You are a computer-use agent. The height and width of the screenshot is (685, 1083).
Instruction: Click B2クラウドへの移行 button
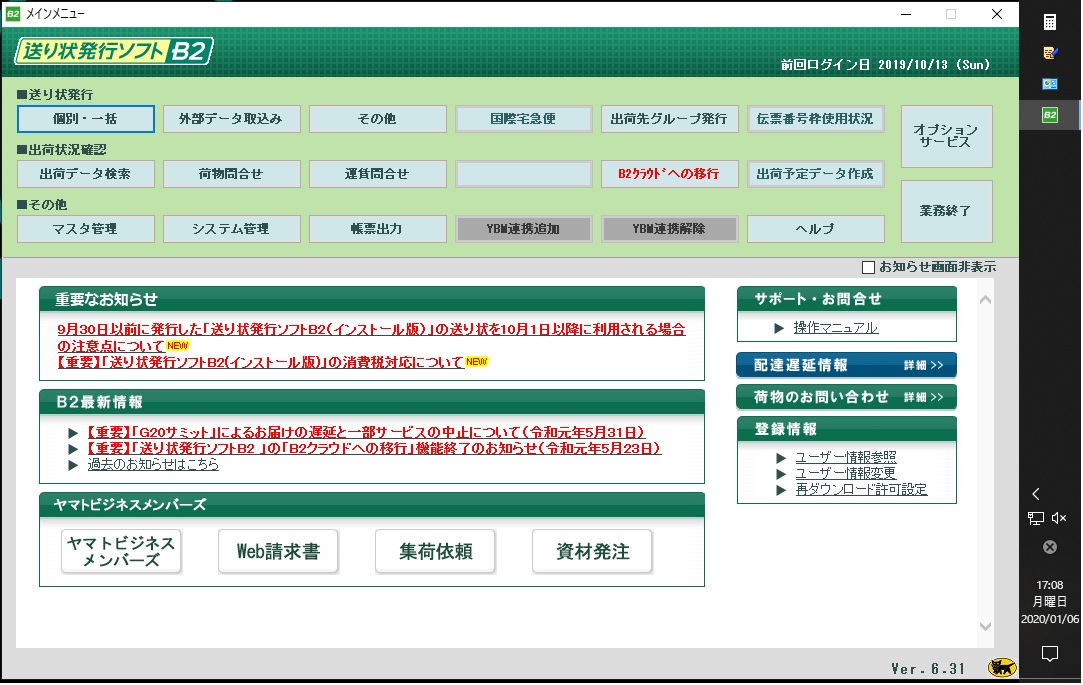coord(669,174)
